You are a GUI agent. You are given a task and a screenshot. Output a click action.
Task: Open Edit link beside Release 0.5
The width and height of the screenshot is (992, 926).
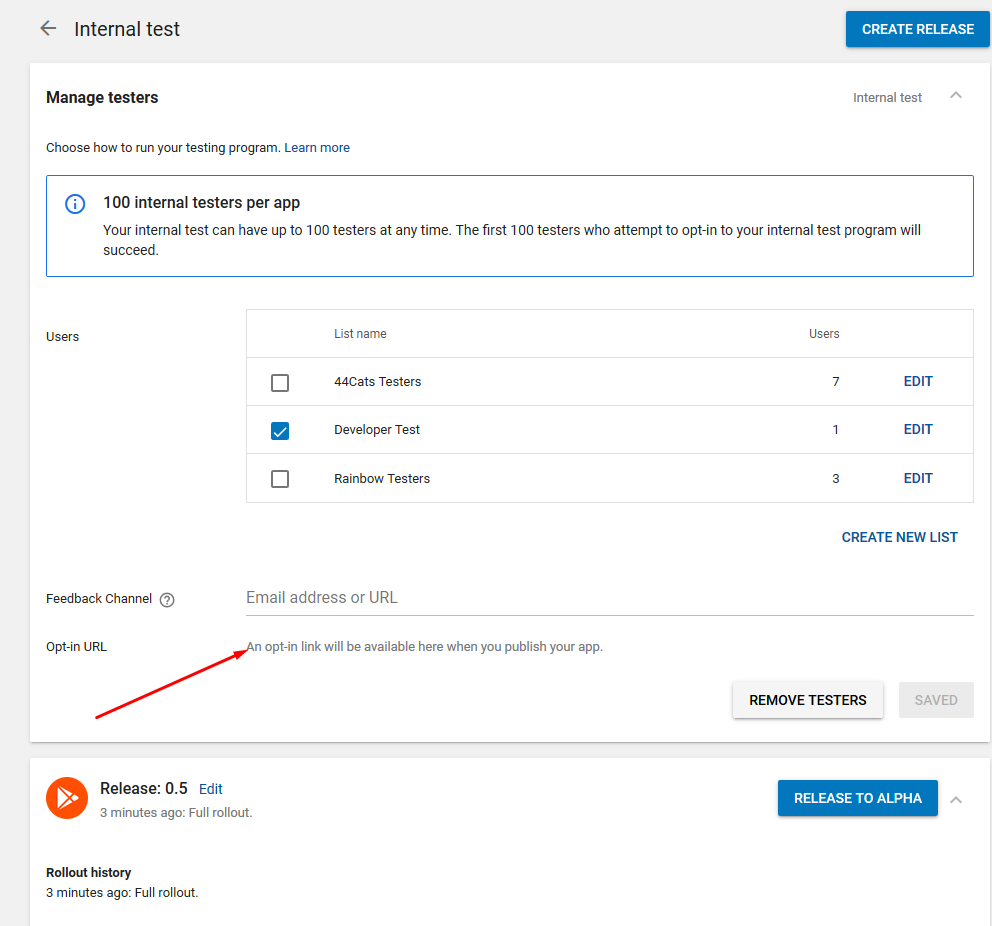(210, 789)
